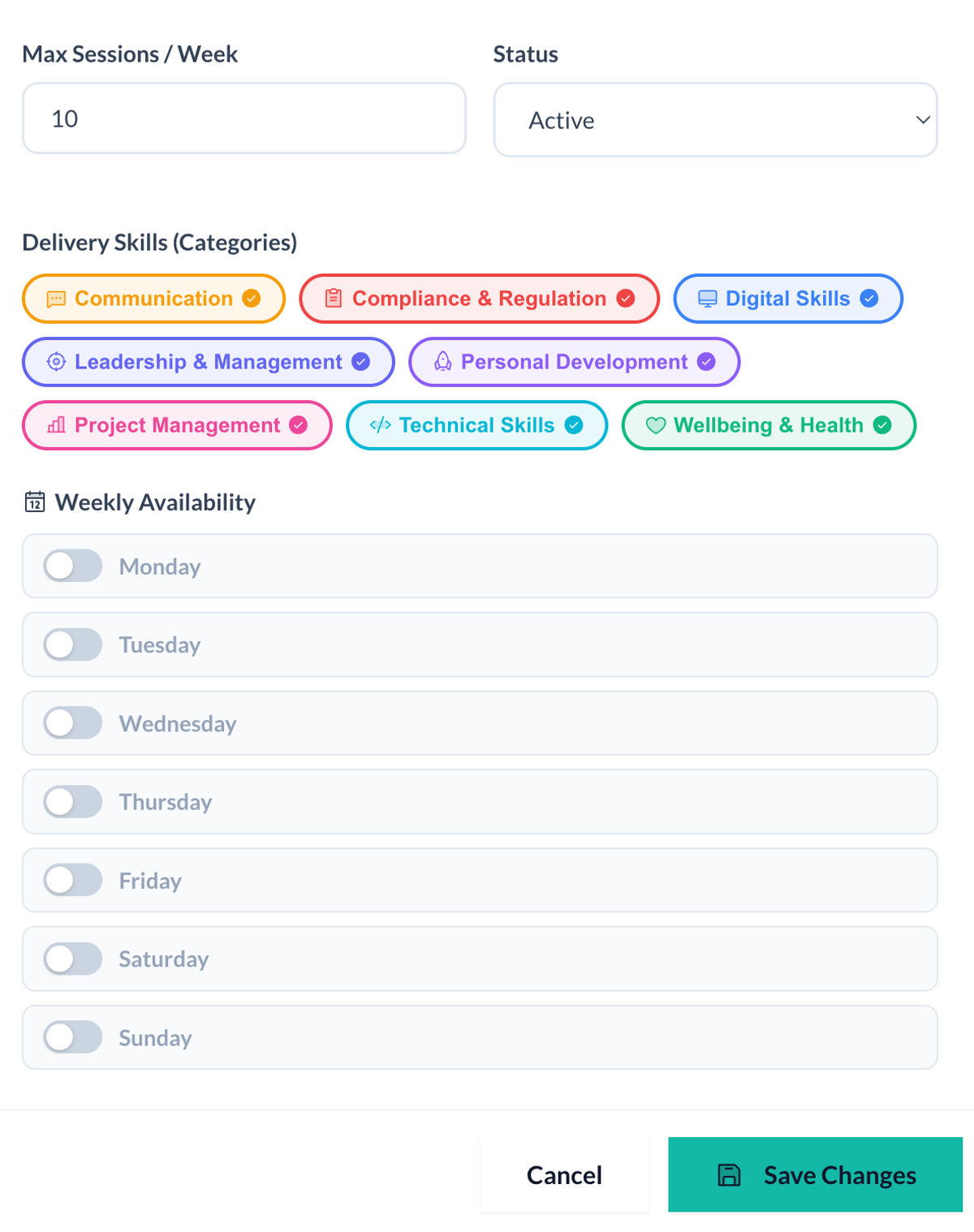The image size is (974, 1232).
Task: Turn on the Wednesday availability switch
Action: 73,722
